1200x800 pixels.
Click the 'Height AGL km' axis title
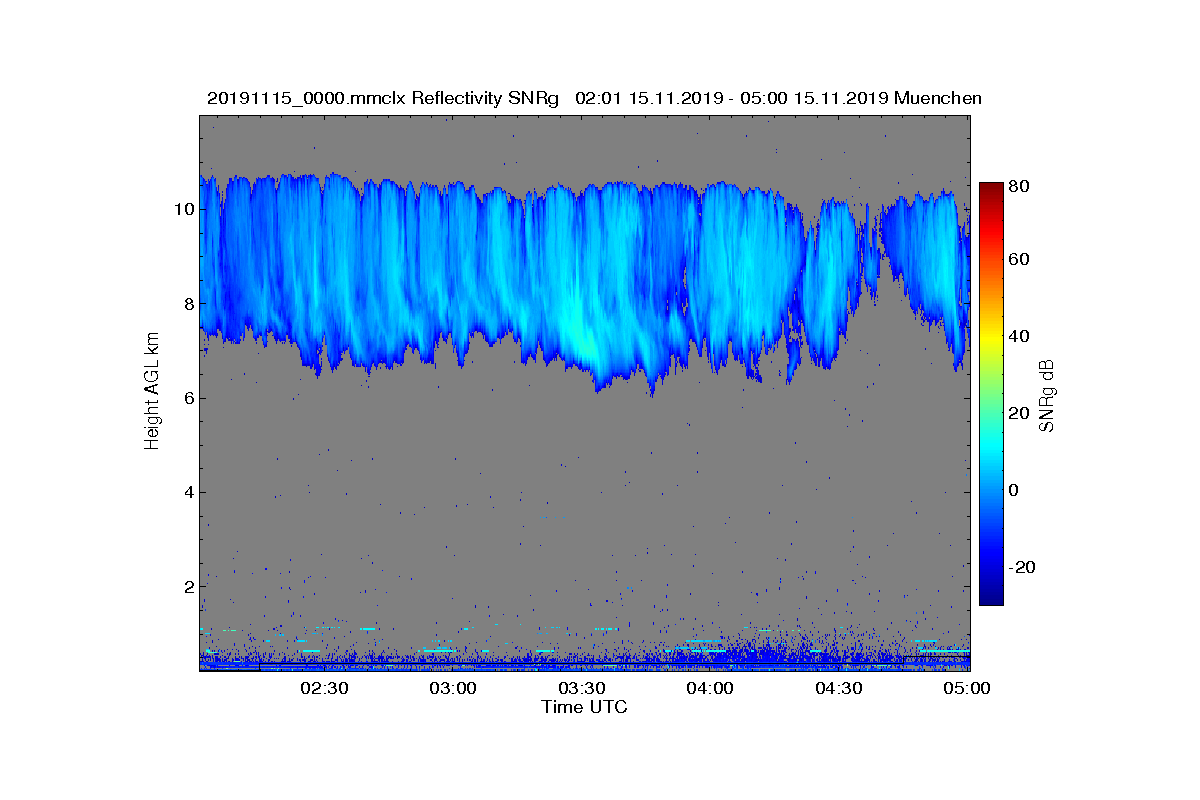point(152,392)
